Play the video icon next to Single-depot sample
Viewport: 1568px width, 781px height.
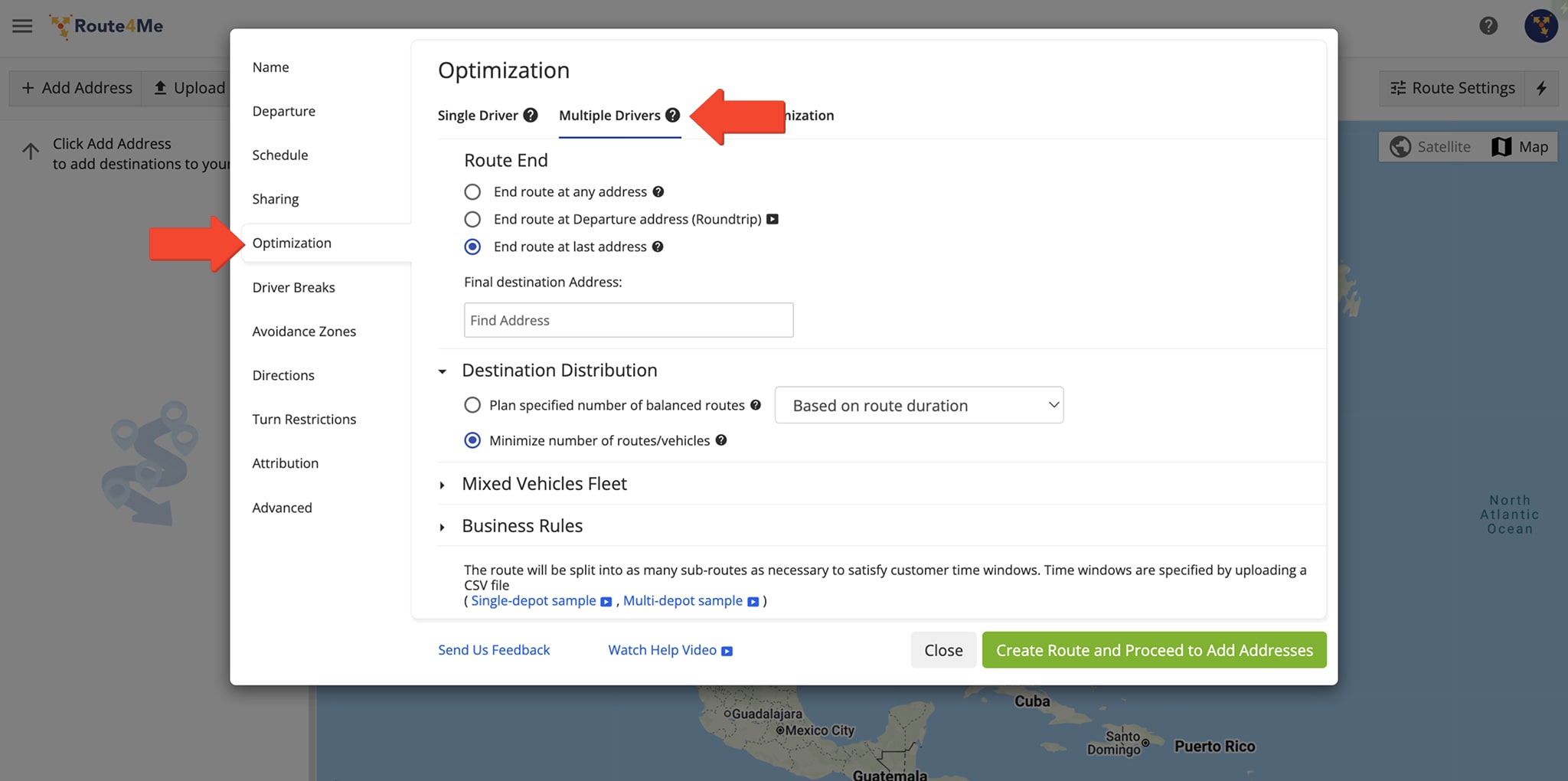click(606, 602)
